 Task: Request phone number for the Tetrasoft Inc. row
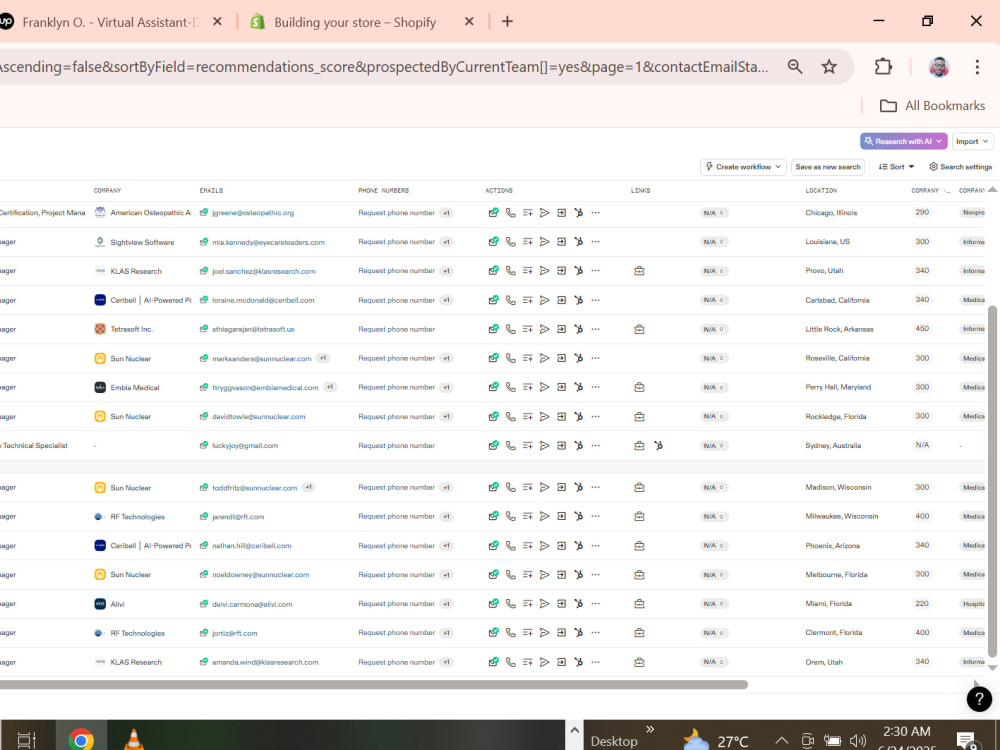pyautogui.click(x=397, y=330)
